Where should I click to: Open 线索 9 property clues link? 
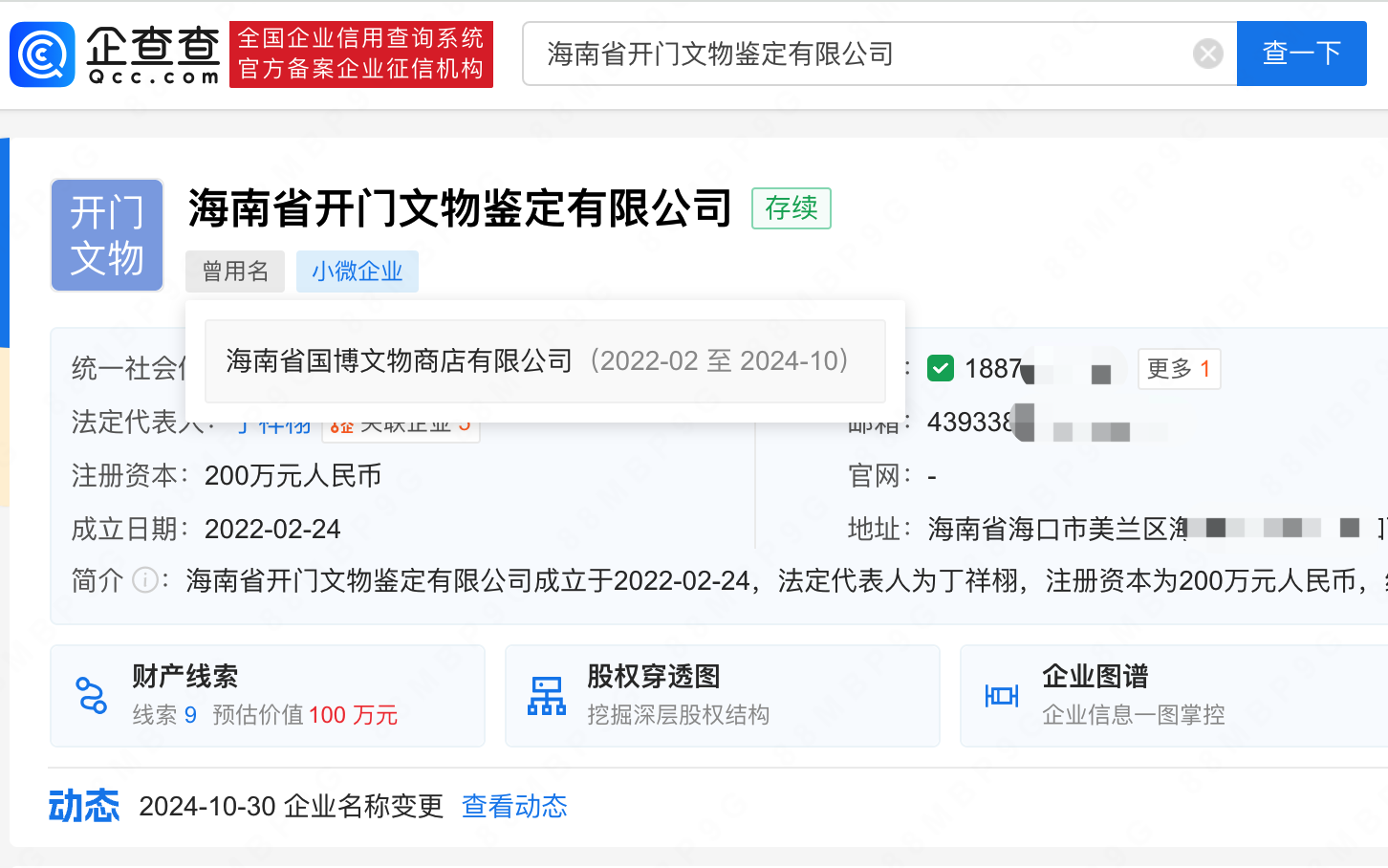point(164,715)
